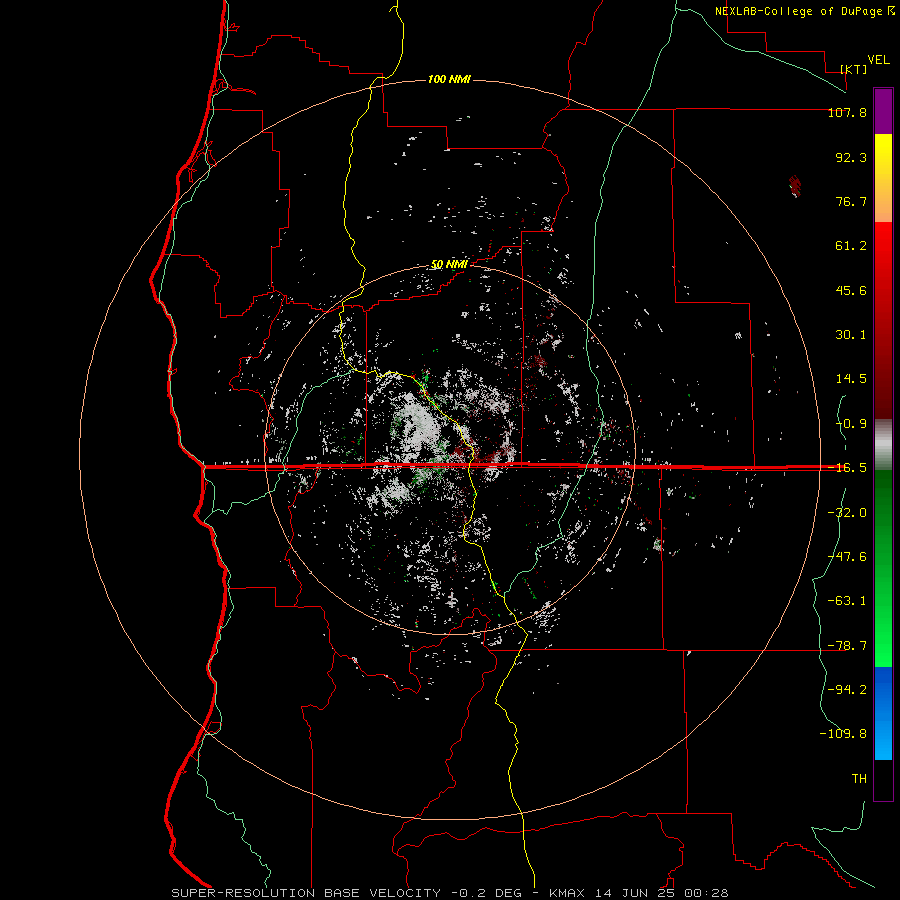Viewport: 900px width, 900px height.
Task: Click the 61.2 value on velocity scale
Action: 851,246
